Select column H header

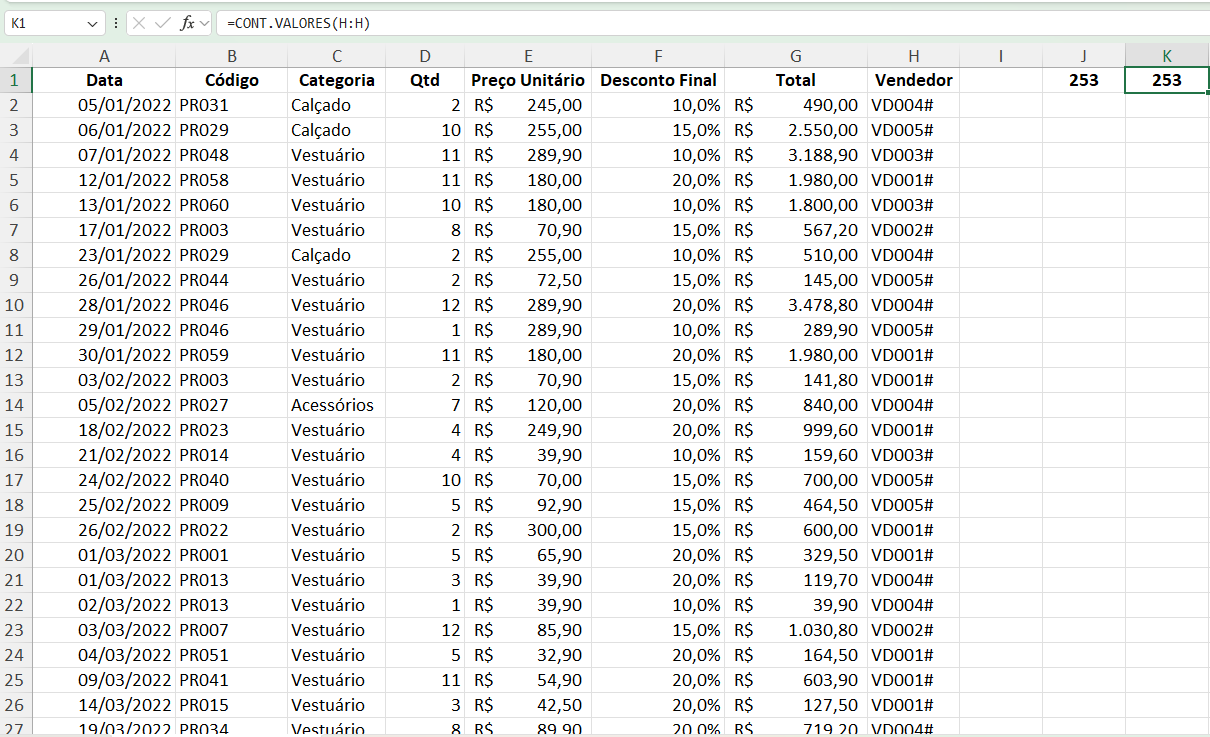coord(913,57)
